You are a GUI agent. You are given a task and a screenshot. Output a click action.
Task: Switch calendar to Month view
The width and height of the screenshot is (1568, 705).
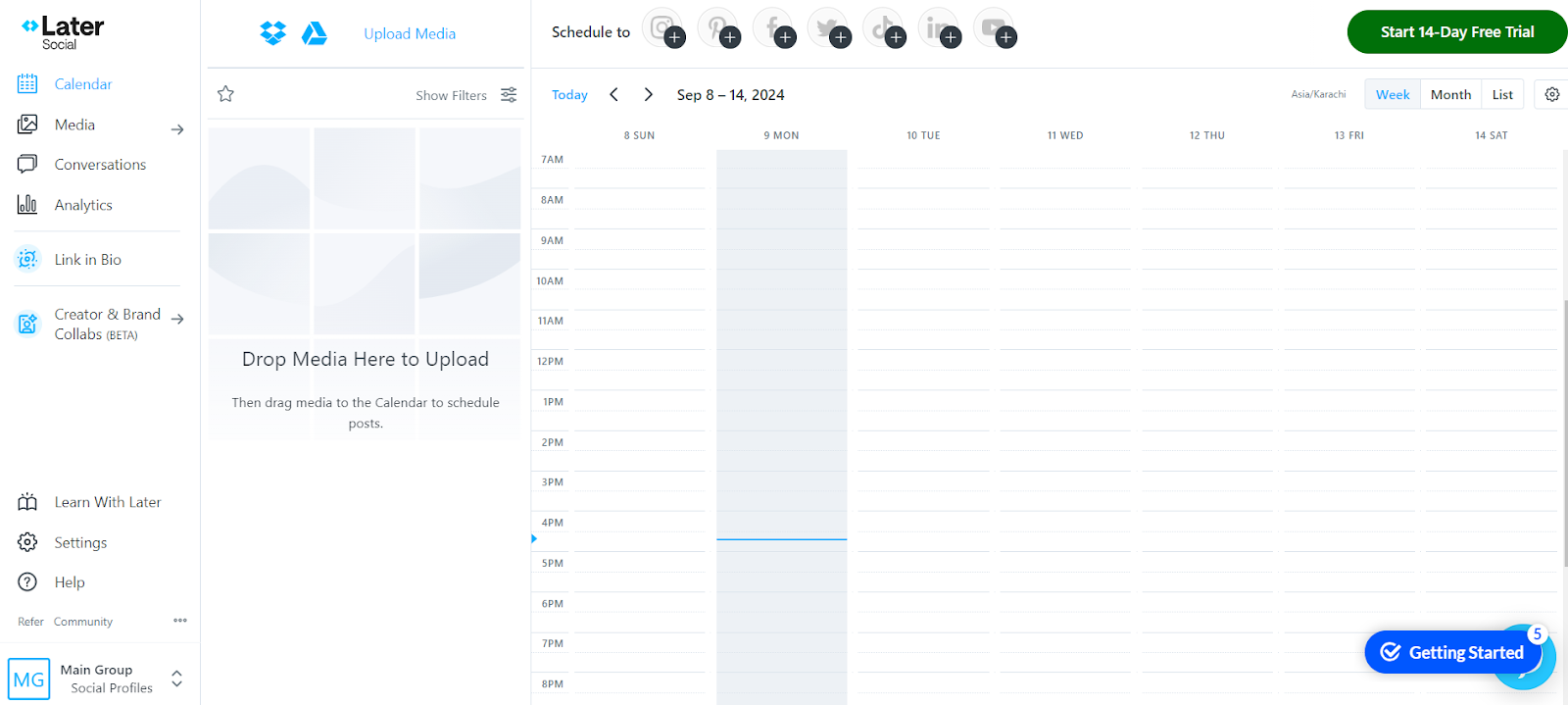point(1450,94)
